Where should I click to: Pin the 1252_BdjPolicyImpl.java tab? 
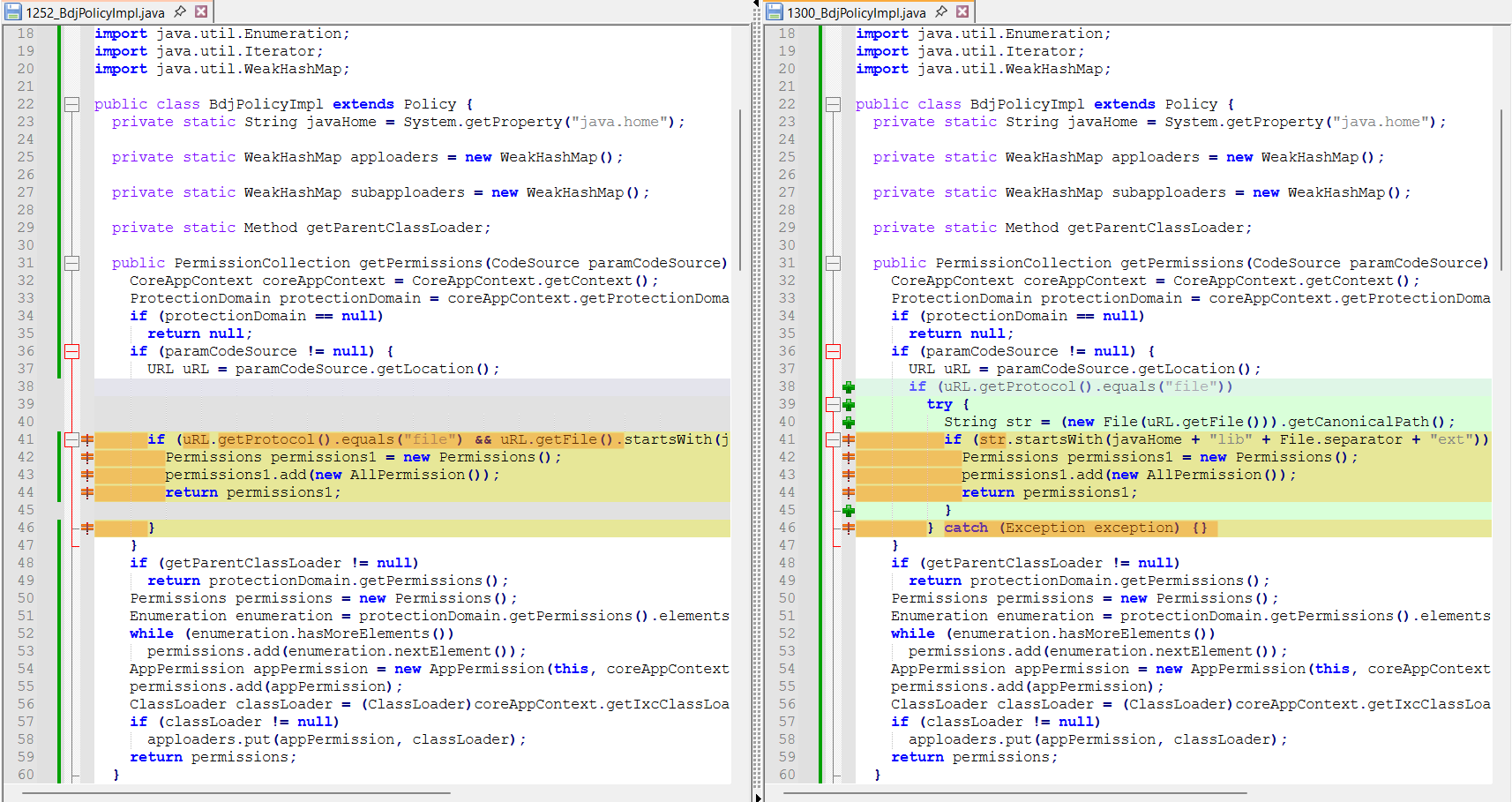point(180,11)
